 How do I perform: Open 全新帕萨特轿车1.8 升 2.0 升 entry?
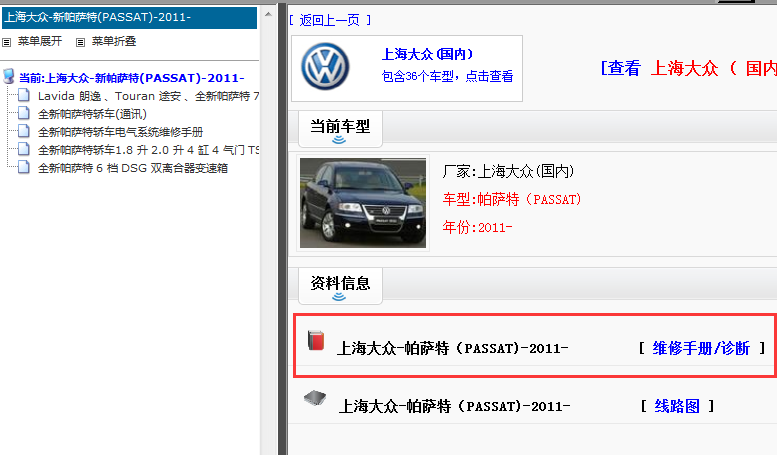(x=148, y=150)
